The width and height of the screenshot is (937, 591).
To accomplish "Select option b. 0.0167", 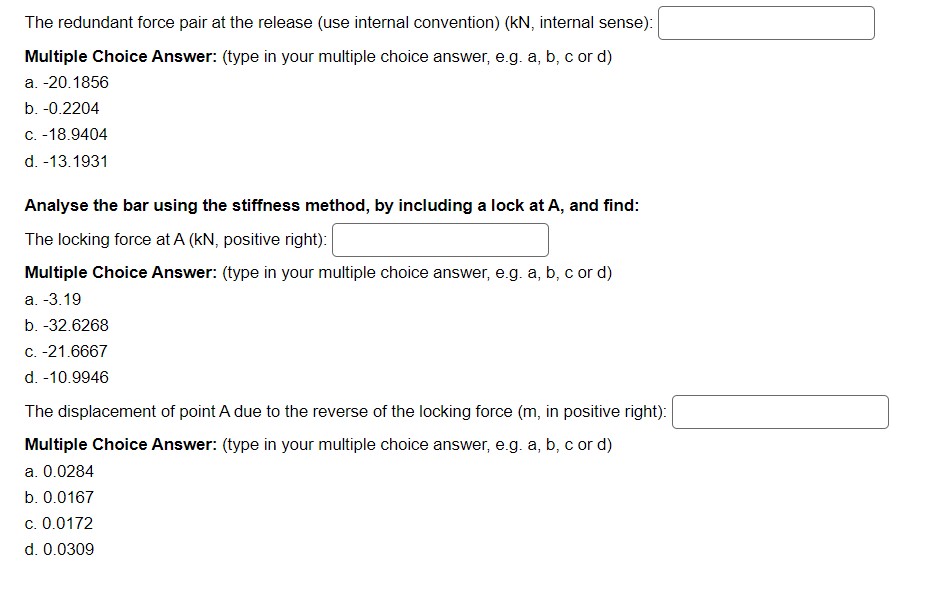I will pyautogui.click(x=59, y=497).
